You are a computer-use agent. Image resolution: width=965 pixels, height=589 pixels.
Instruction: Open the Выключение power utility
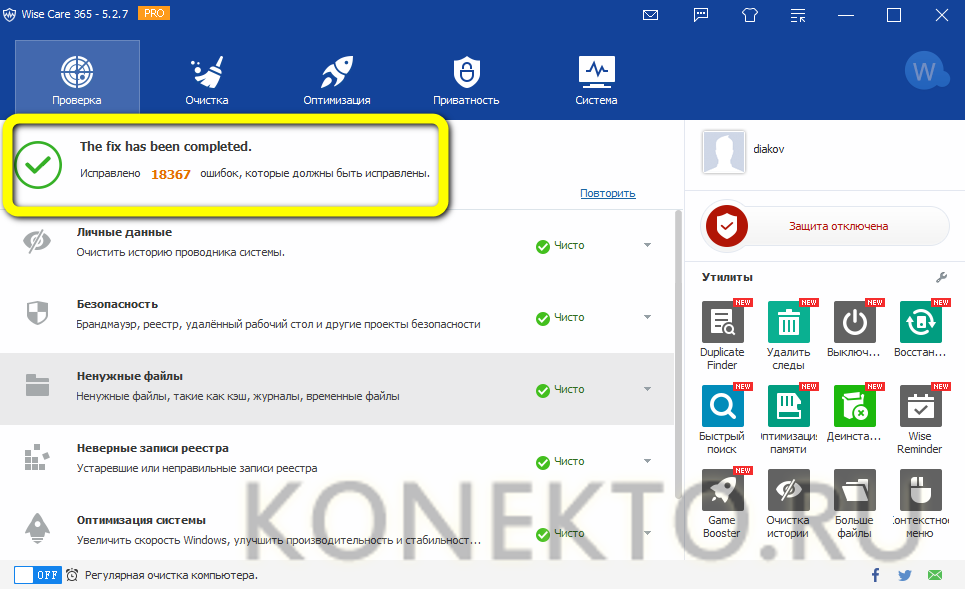pos(854,329)
